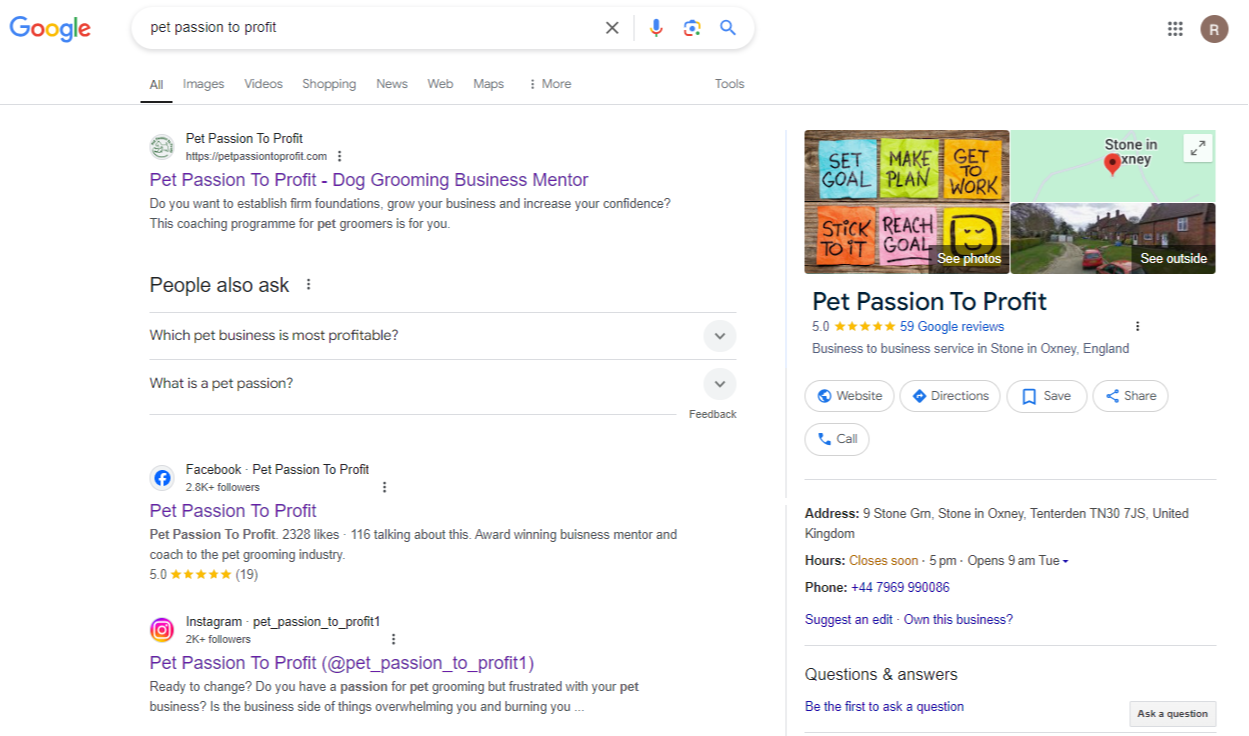Open the three-dot menu for the Facebook result
The height and width of the screenshot is (736, 1249).
pyautogui.click(x=384, y=487)
